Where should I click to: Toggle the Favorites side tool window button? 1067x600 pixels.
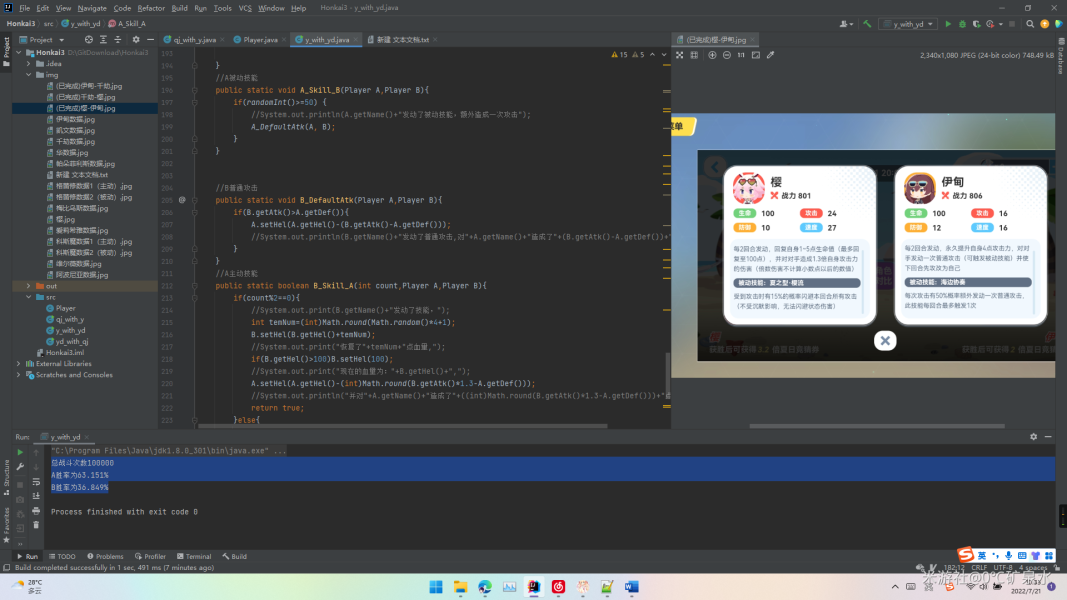point(6,526)
